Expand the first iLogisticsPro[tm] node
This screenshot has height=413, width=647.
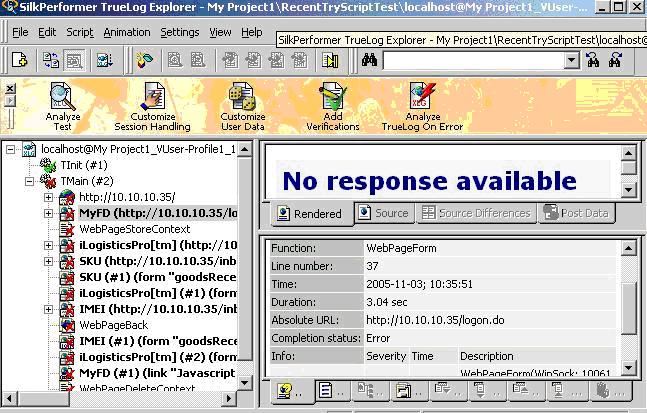coord(48,245)
